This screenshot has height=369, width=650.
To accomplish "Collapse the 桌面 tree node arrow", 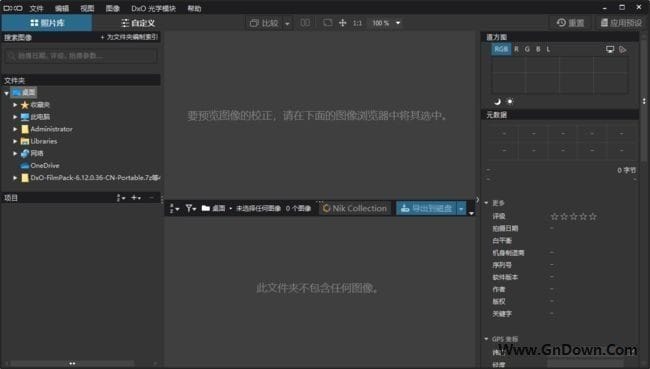I will [6, 93].
